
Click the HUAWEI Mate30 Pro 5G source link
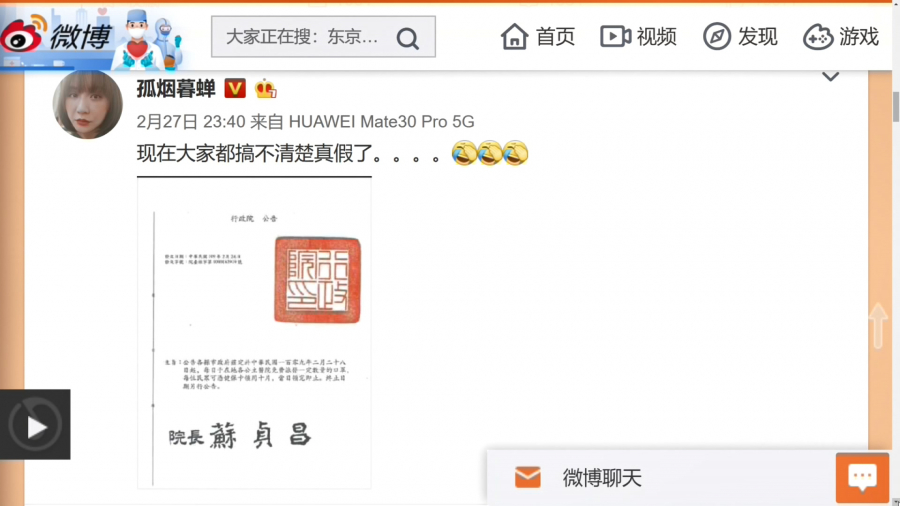pos(382,122)
